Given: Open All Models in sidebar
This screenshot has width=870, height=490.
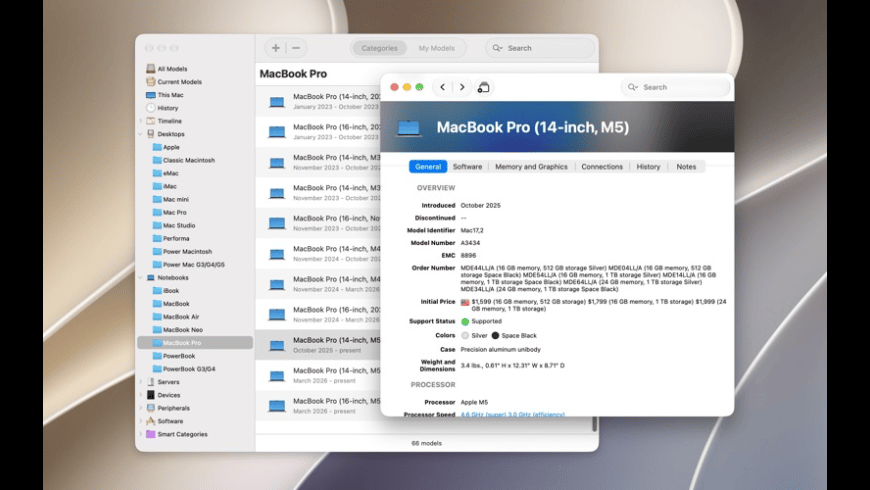Looking at the screenshot, I should click(166, 69).
